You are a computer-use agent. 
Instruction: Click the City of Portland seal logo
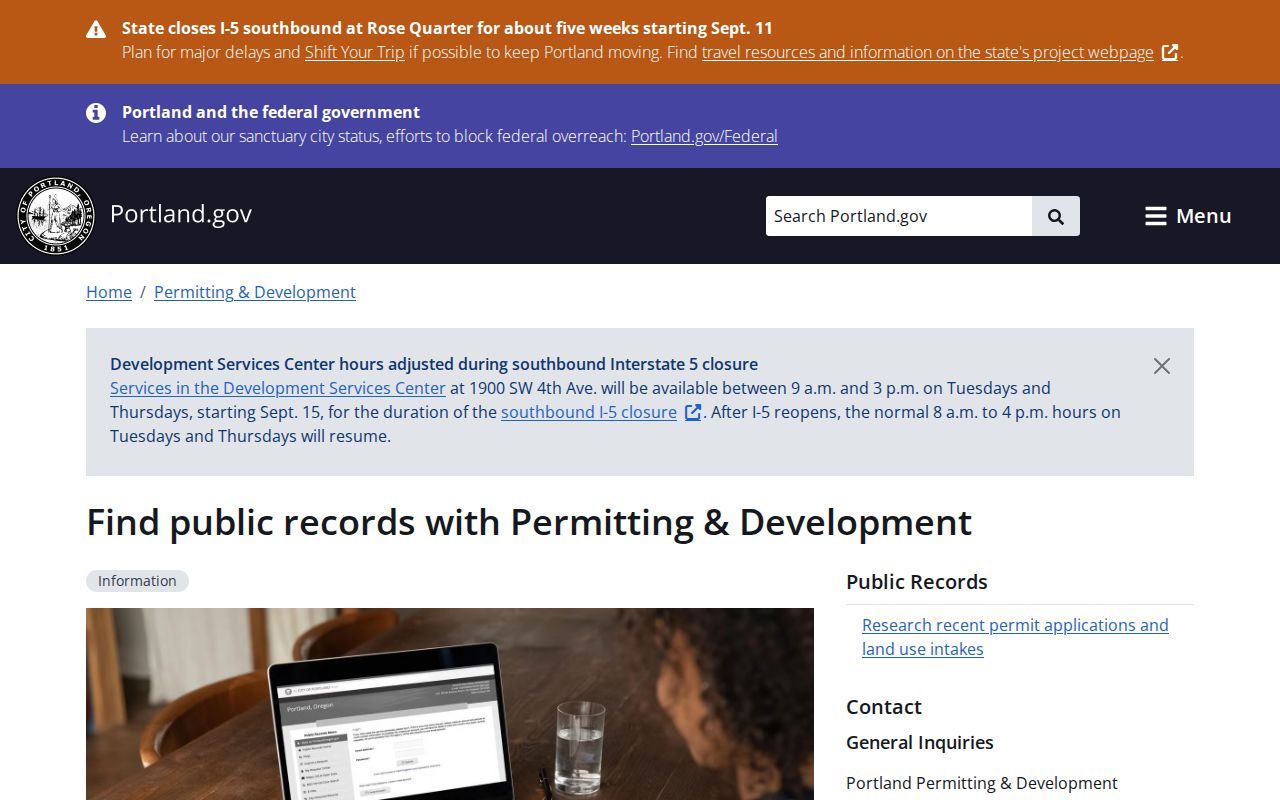pos(56,216)
